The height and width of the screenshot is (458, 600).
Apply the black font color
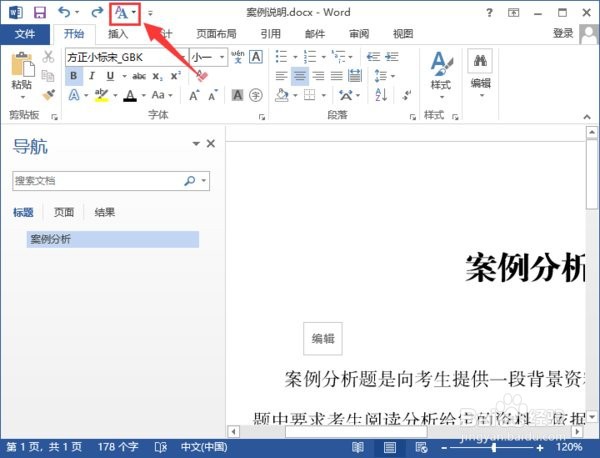click(130, 95)
